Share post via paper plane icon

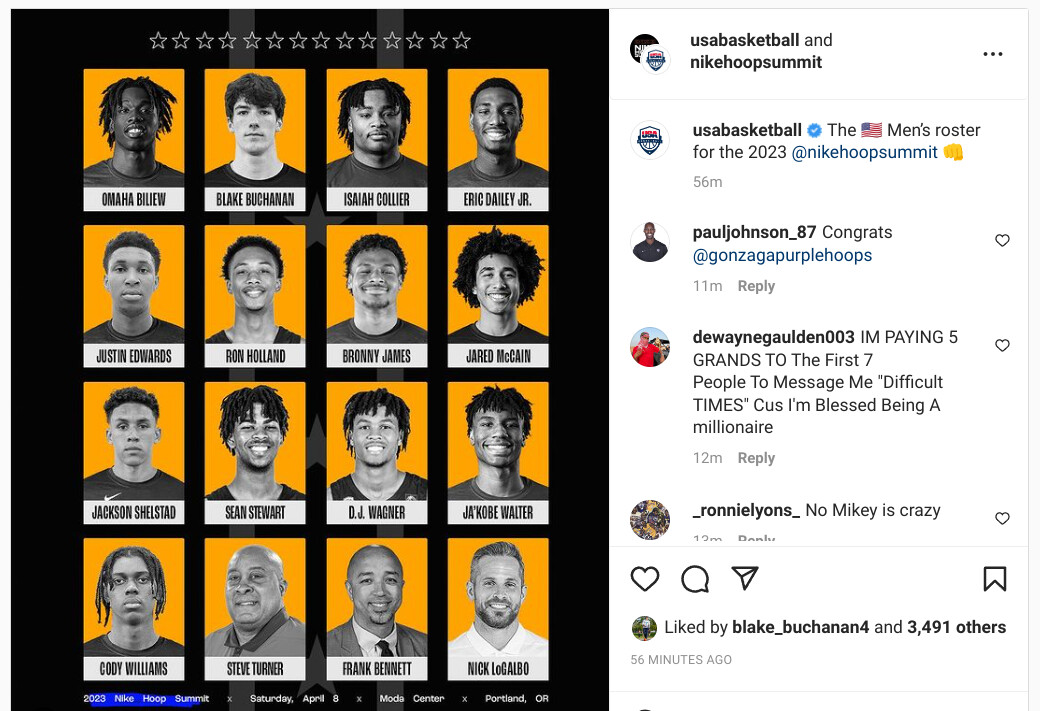pos(745,578)
